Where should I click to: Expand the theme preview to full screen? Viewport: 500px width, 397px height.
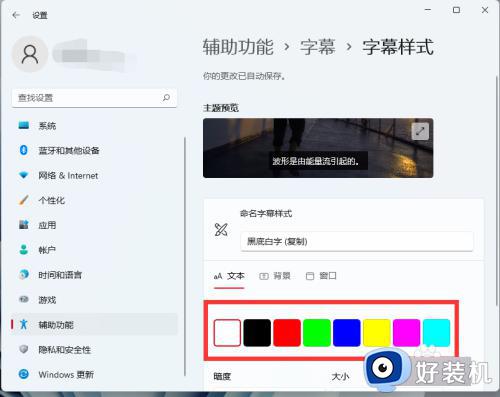pos(420,131)
